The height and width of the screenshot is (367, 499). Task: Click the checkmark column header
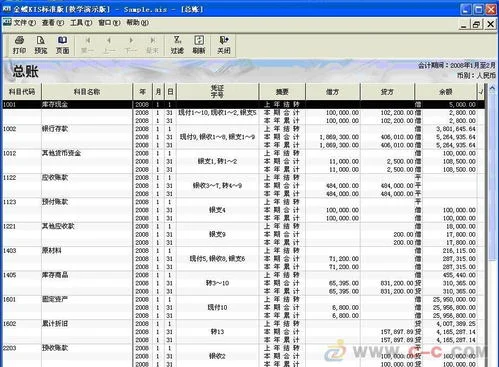(x=481, y=92)
